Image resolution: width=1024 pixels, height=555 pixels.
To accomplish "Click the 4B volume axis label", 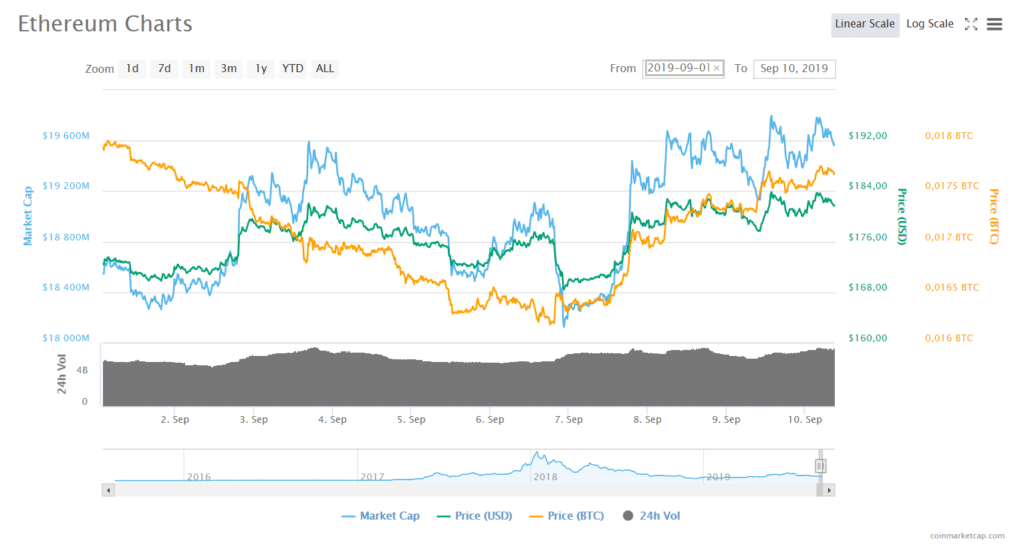I will [x=82, y=370].
